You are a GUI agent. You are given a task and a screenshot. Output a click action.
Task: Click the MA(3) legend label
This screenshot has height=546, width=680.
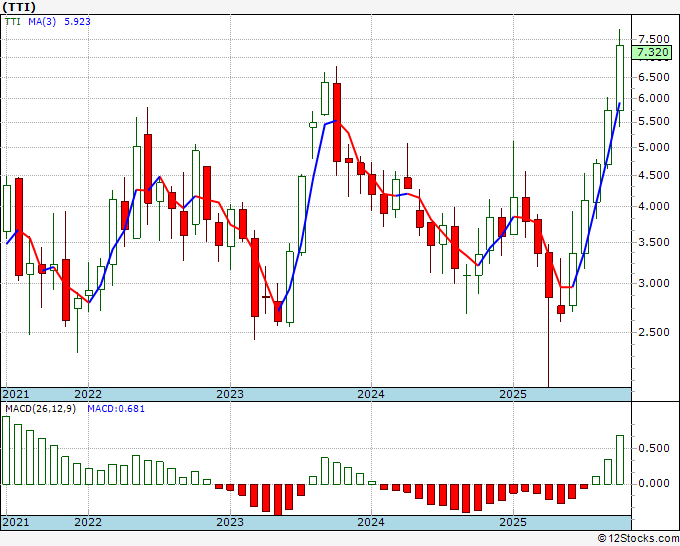pyautogui.click(x=42, y=21)
